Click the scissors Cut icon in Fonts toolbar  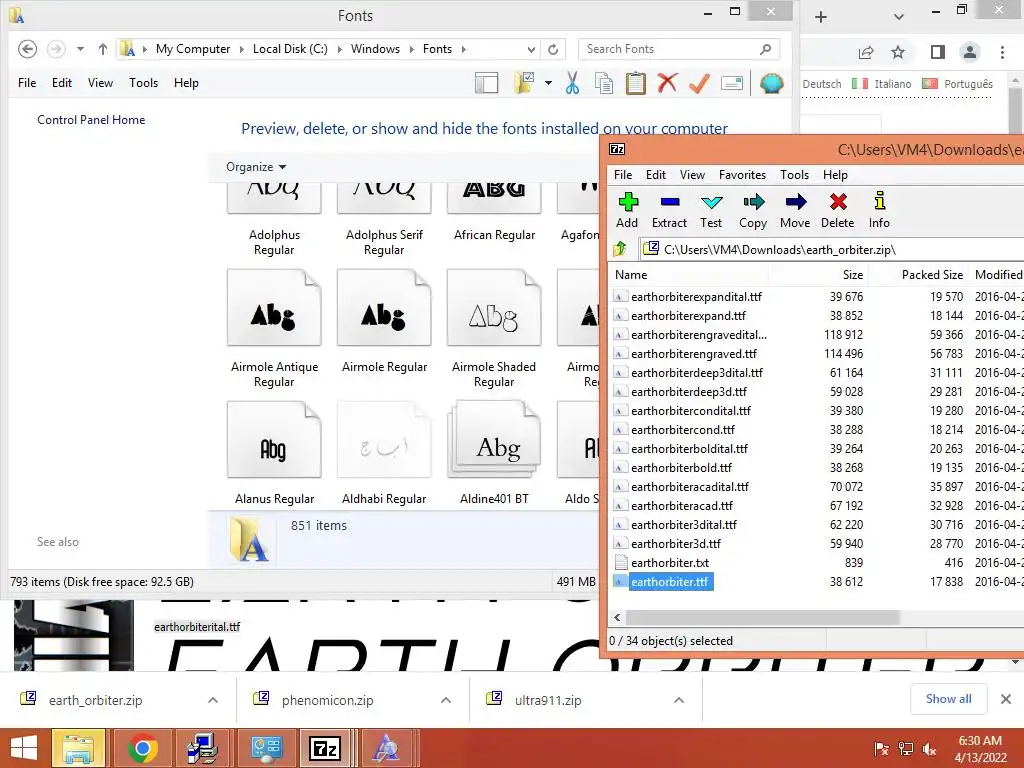pyautogui.click(x=572, y=84)
